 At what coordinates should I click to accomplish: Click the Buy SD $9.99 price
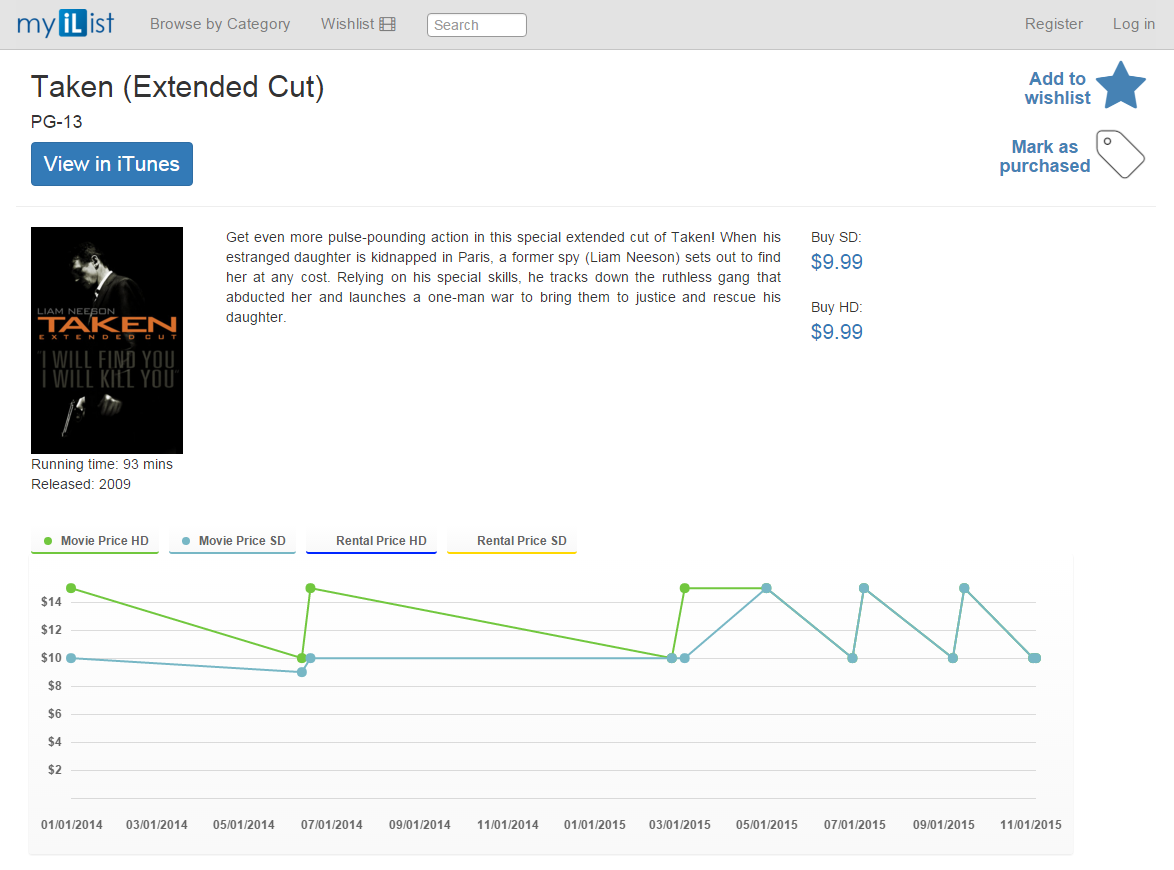coord(836,262)
